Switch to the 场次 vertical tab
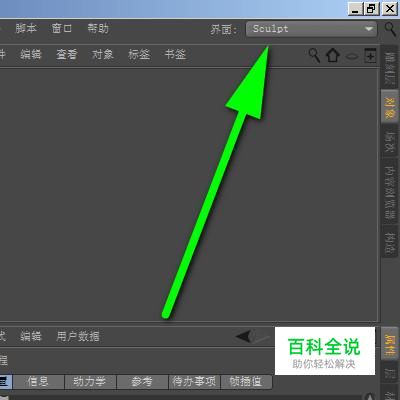The width and height of the screenshot is (400, 400). 389,142
